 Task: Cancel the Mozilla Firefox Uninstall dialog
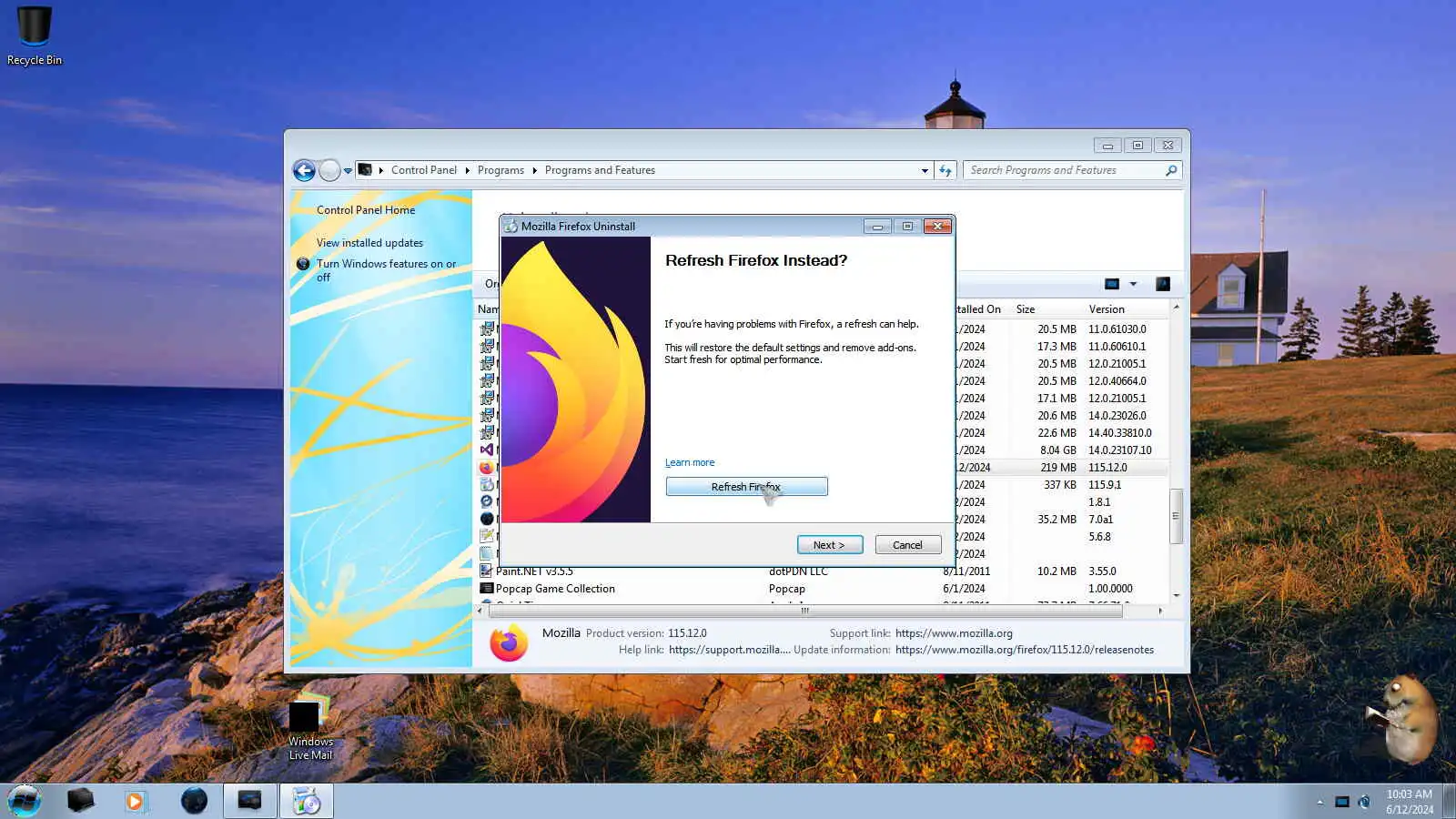tap(907, 545)
